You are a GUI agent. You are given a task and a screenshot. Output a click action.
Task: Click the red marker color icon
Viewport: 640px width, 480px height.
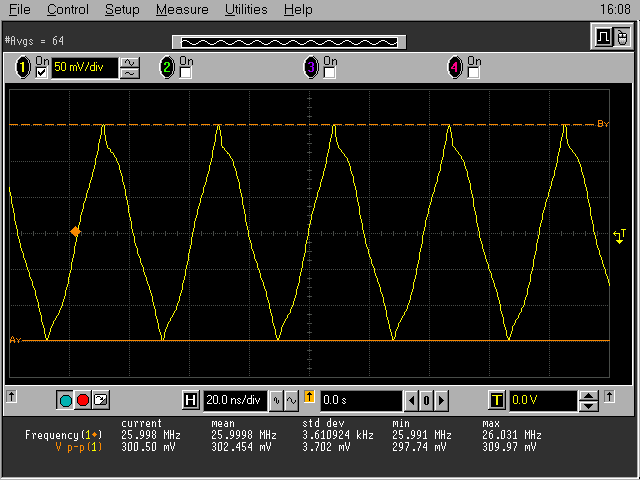(x=83, y=400)
